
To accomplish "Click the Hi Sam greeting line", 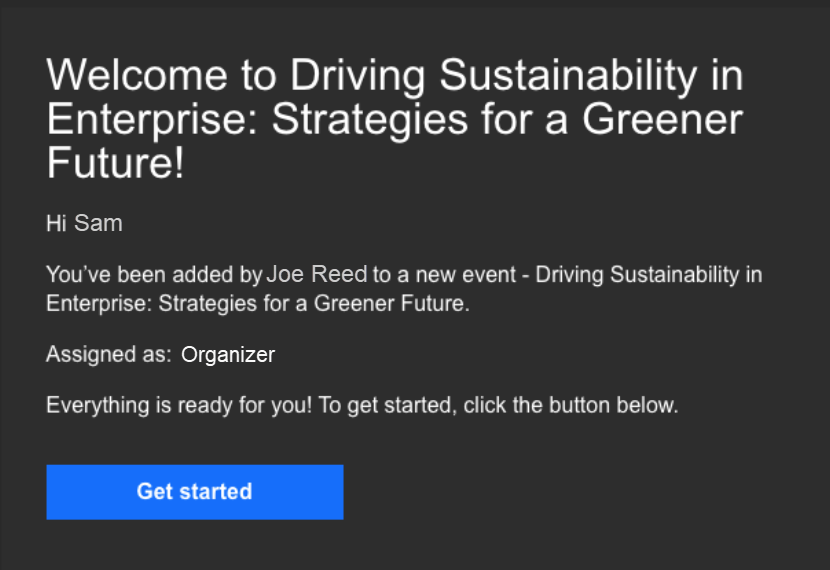I will [x=84, y=223].
